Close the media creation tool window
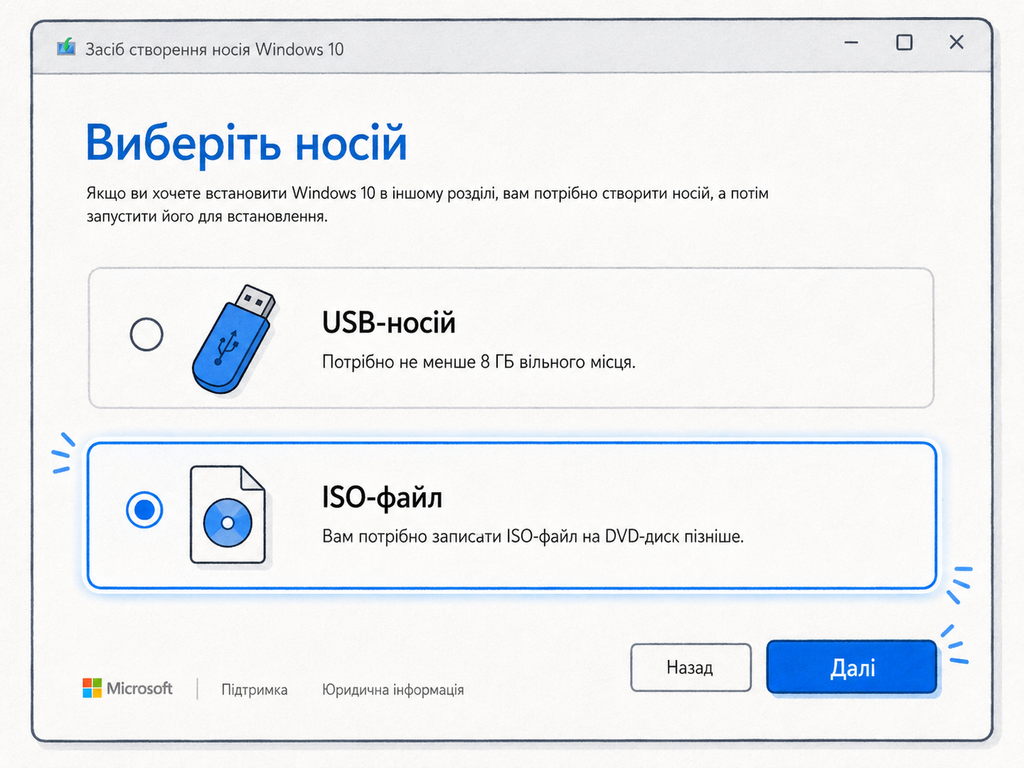This screenshot has width=1024, height=768. pyautogui.click(x=956, y=42)
